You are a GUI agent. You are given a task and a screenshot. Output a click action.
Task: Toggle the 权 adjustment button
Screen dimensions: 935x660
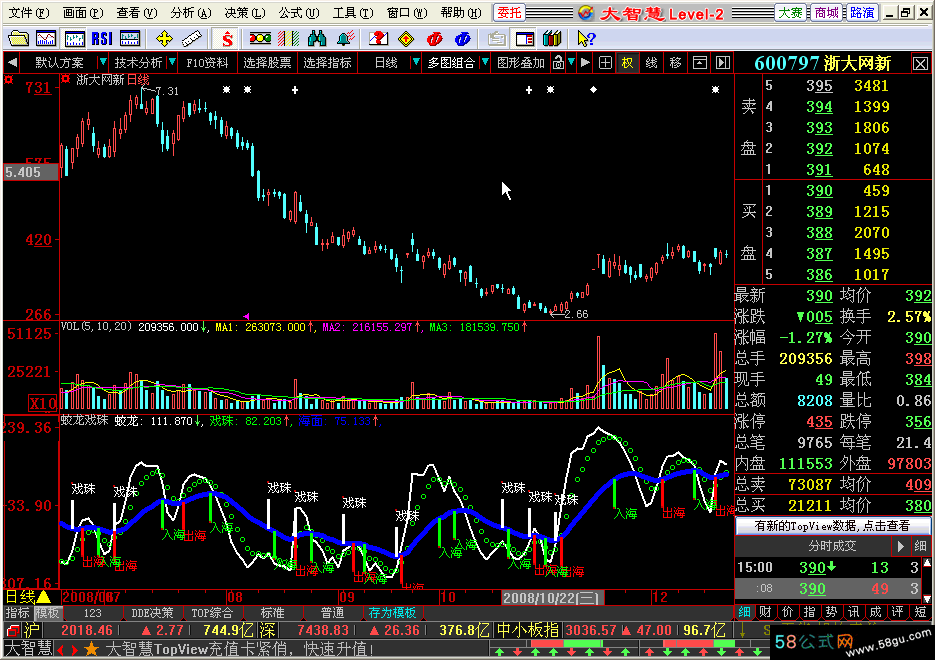tap(627, 62)
